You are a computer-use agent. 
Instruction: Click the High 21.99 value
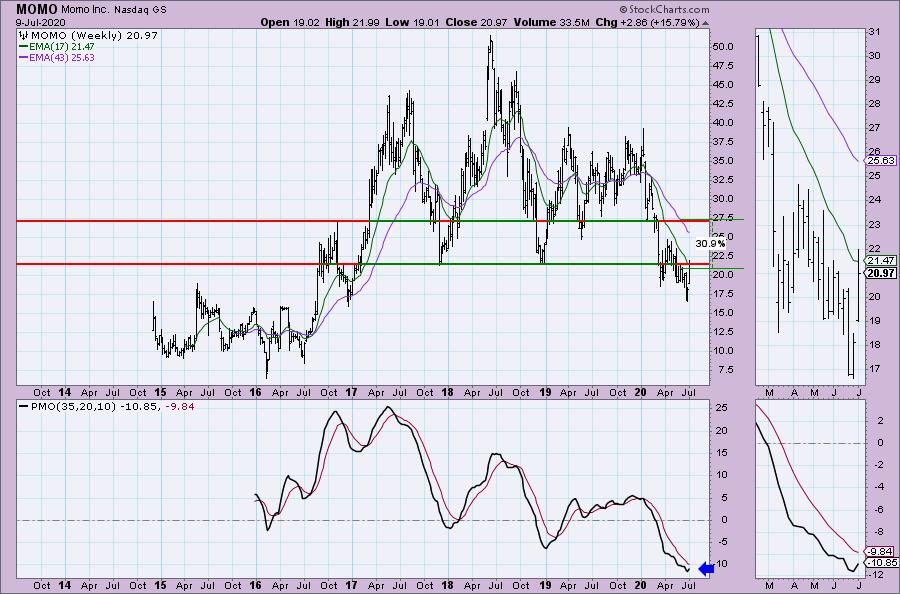pos(354,22)
